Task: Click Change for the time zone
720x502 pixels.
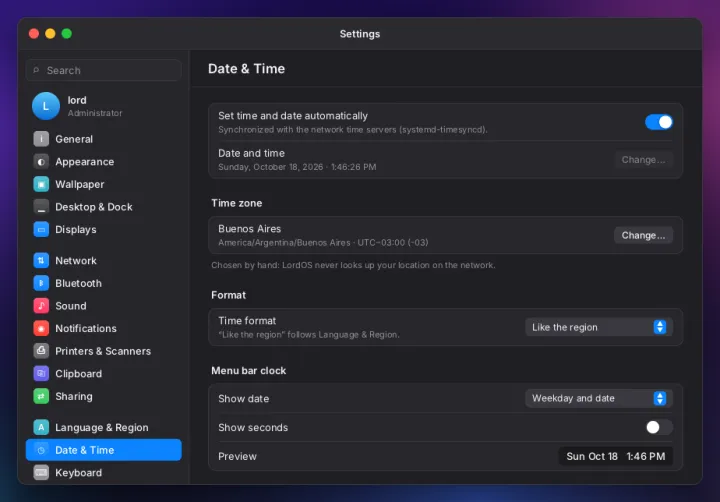Action: pos(643,235)
